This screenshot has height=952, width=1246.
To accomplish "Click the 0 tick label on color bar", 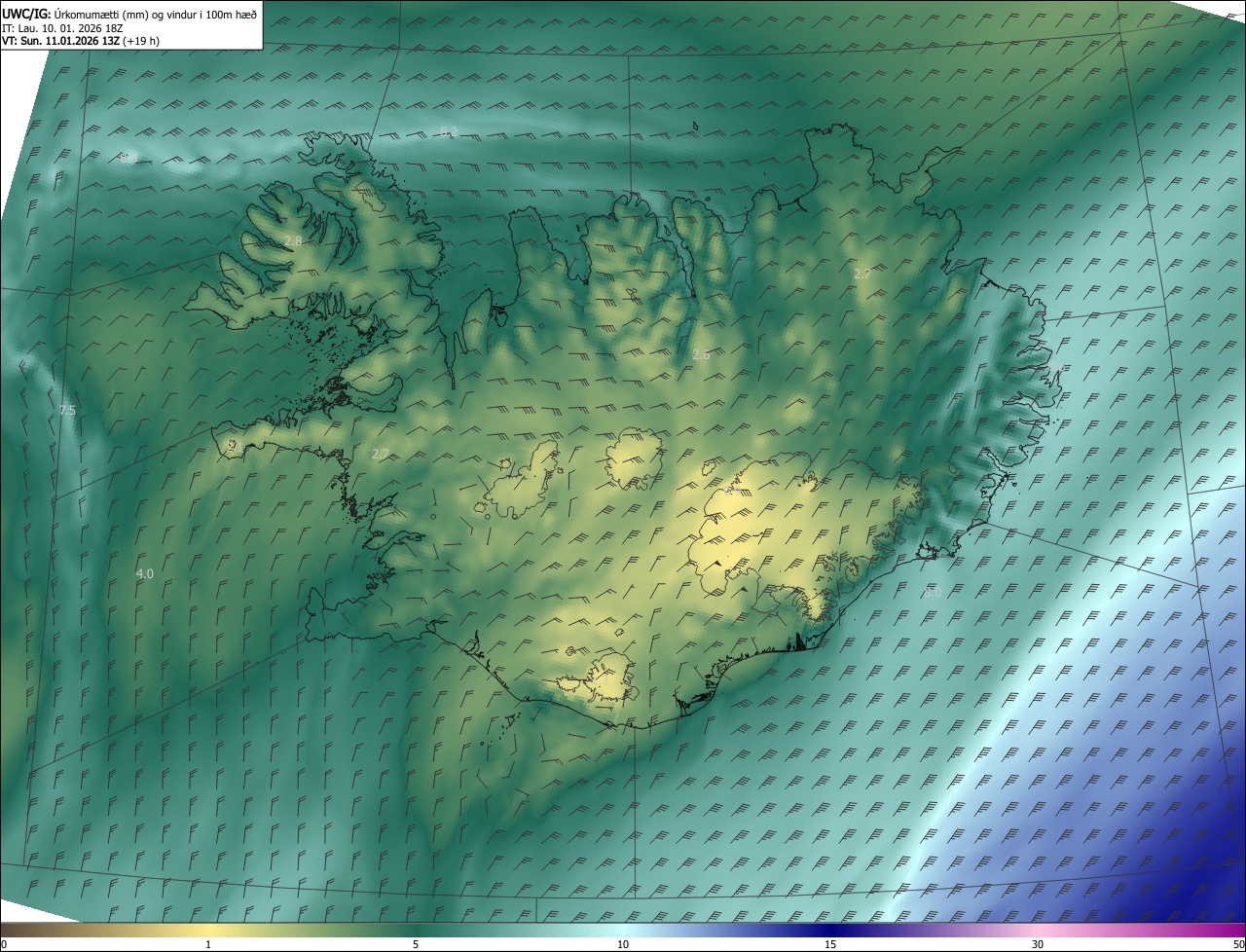I will [x=4, y=945].
